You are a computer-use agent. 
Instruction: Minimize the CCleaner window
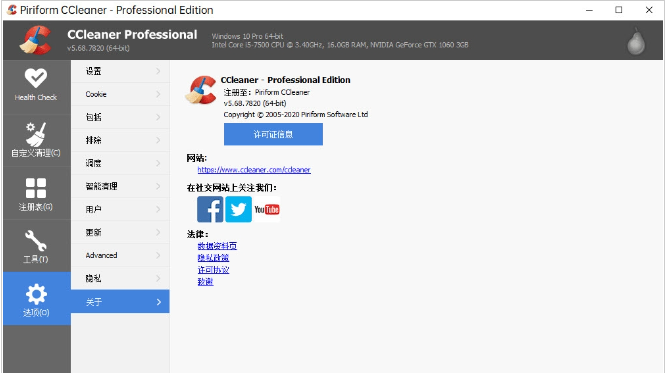point(589,10)
